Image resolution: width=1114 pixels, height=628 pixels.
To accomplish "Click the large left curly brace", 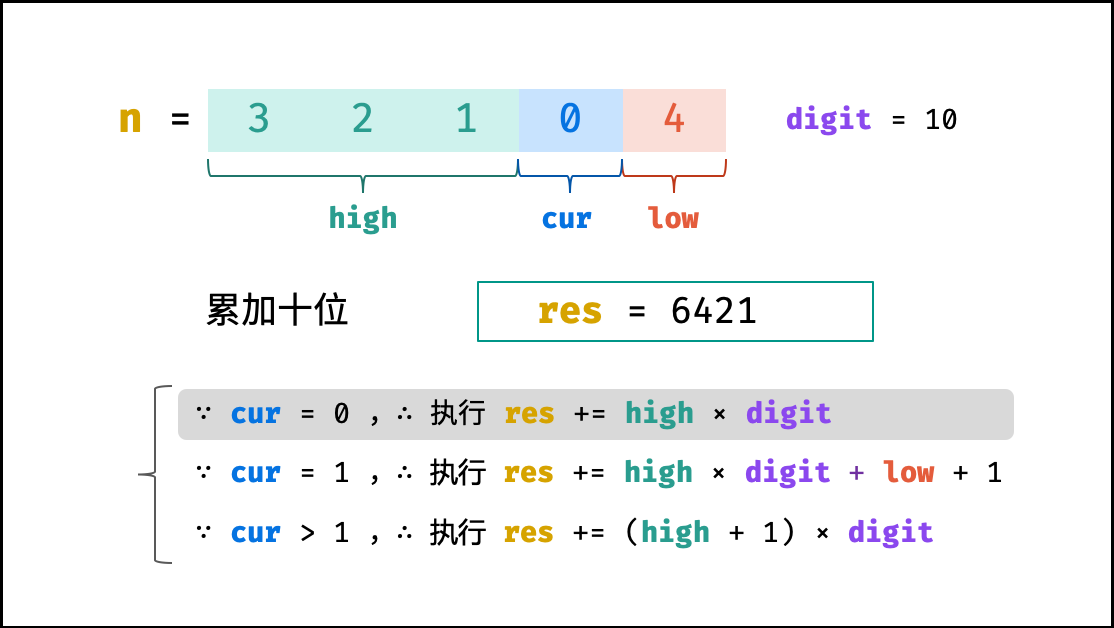I will (x=156, y=475).
